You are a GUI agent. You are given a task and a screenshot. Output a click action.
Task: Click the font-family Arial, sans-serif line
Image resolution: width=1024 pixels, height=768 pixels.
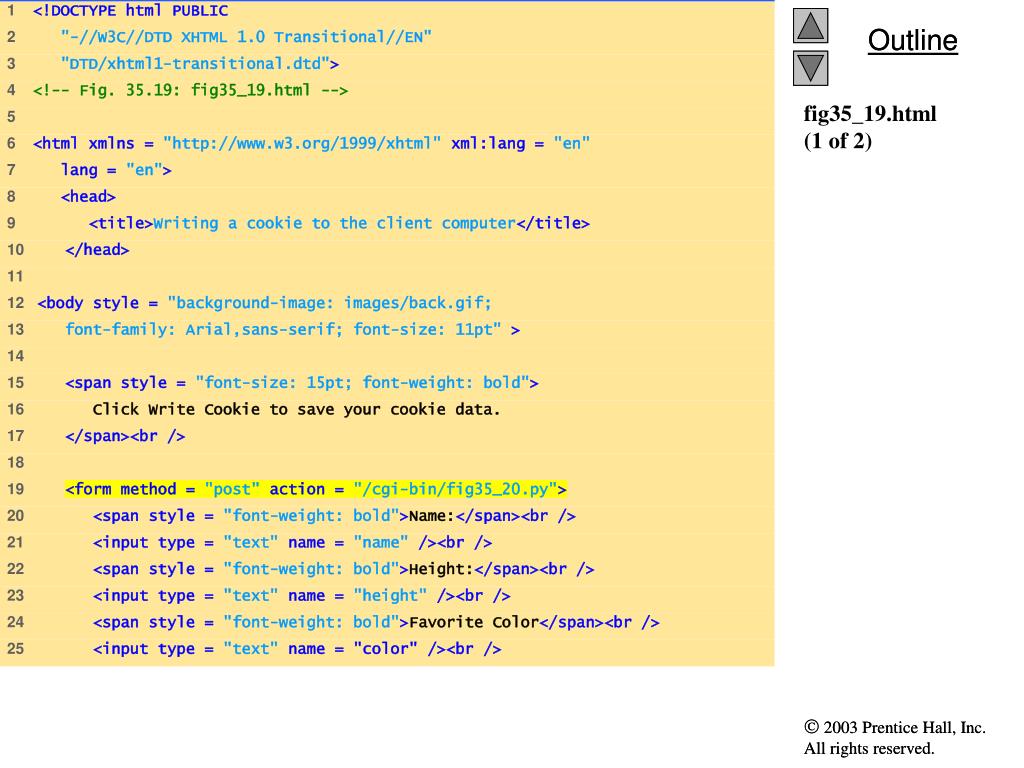pos(293,330)
